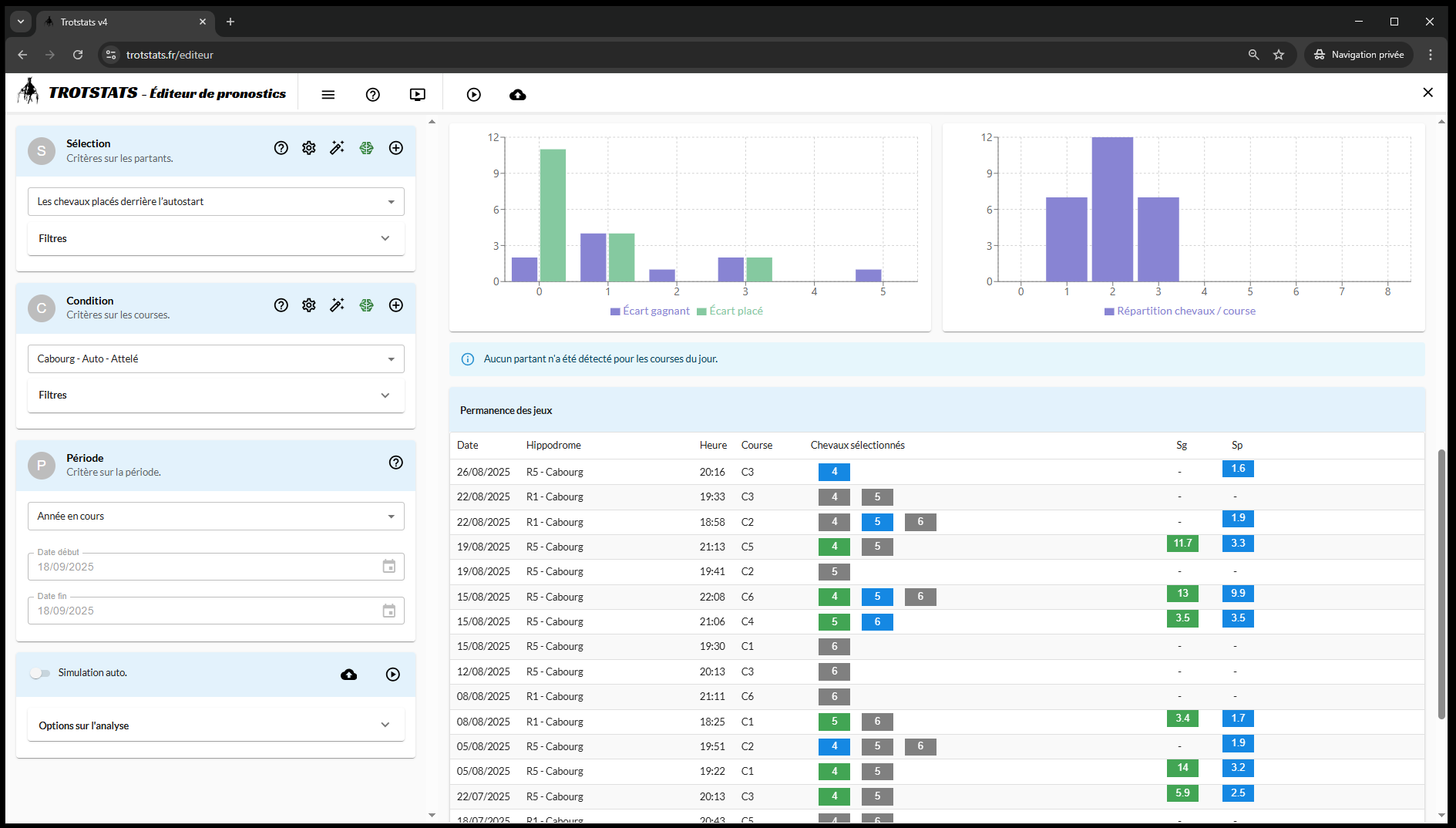Expand Options sur l'analyse section
The width and height of the screenshot is (1456, 828).
click(x=216, y=725)
